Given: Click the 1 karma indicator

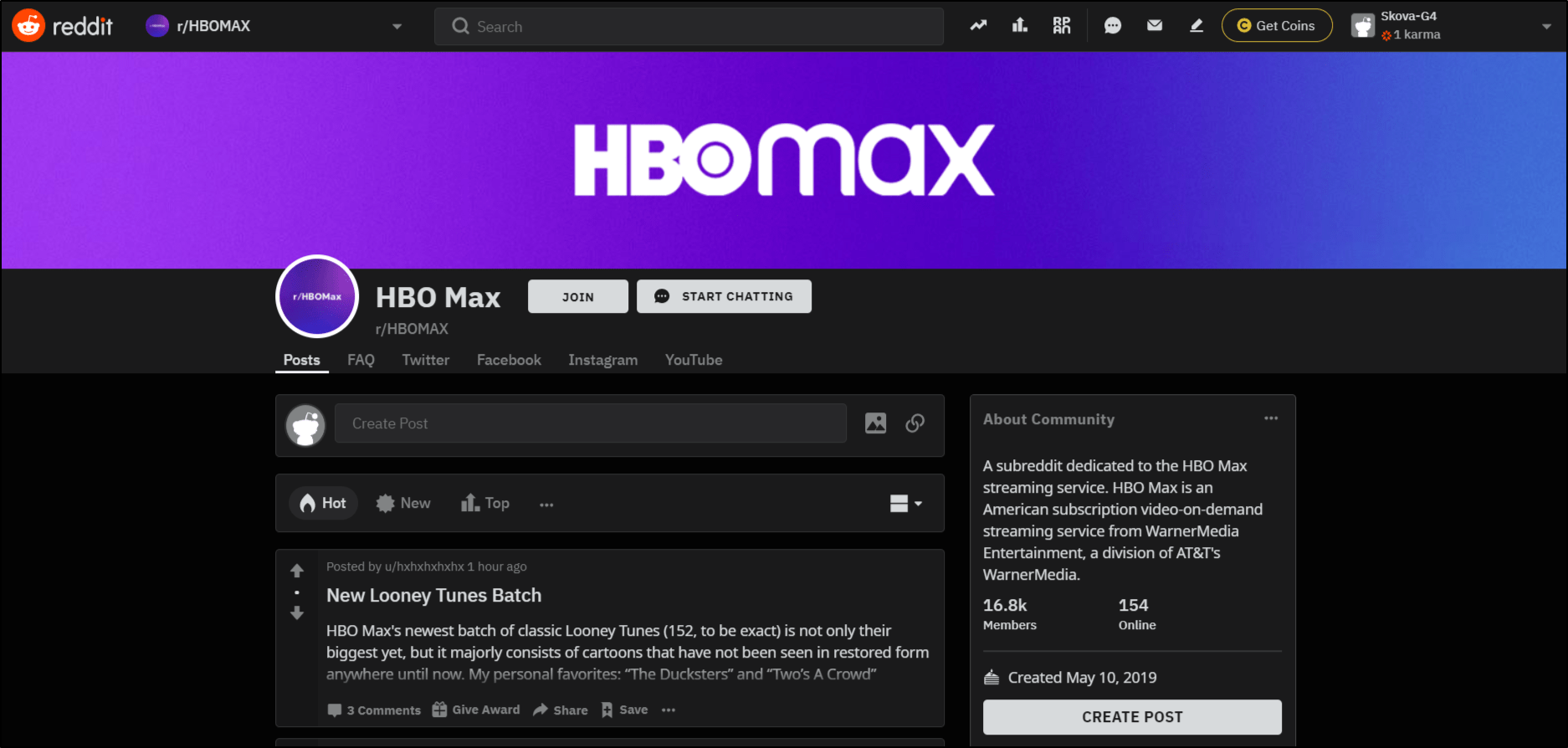Looking at the screenshot, I should (x=1412, y=34).
